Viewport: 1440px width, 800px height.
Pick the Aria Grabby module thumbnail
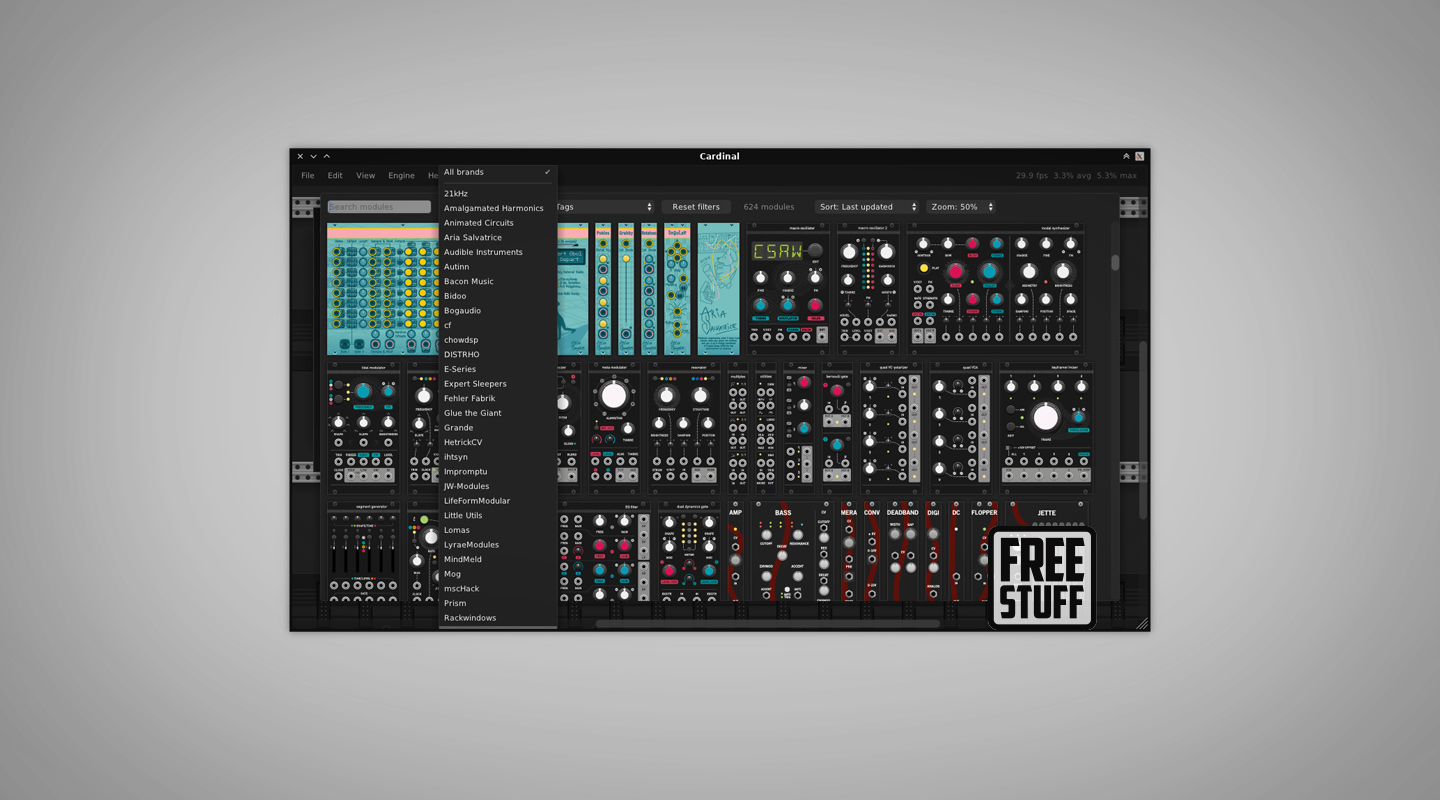[626, 288]
